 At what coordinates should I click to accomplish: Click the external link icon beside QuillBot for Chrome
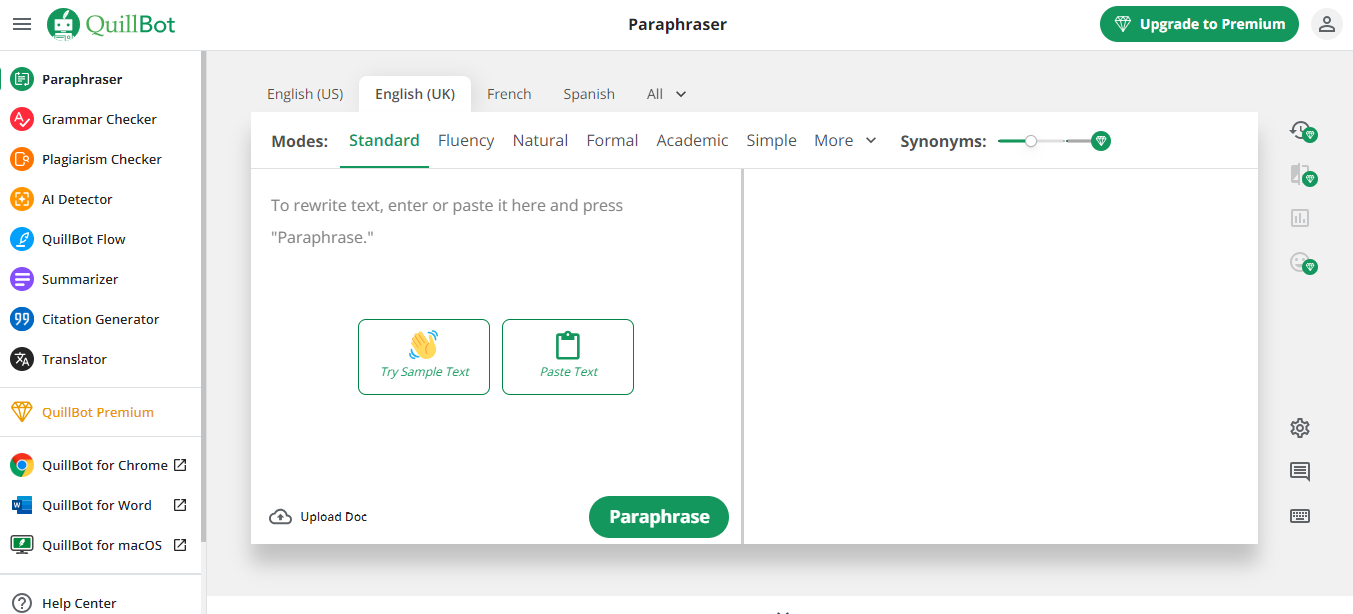point(180,465)
